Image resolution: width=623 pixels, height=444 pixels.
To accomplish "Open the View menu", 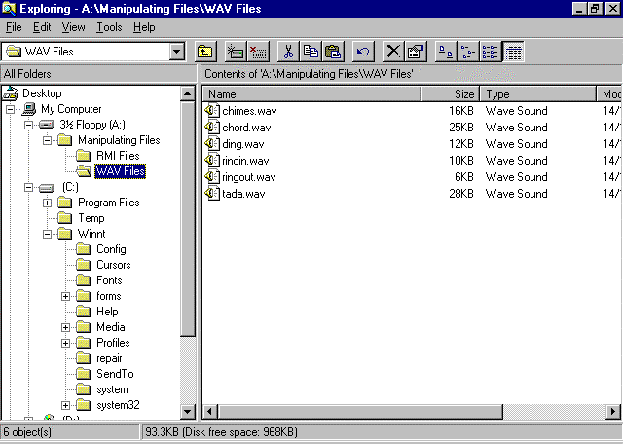I will 73,27.
